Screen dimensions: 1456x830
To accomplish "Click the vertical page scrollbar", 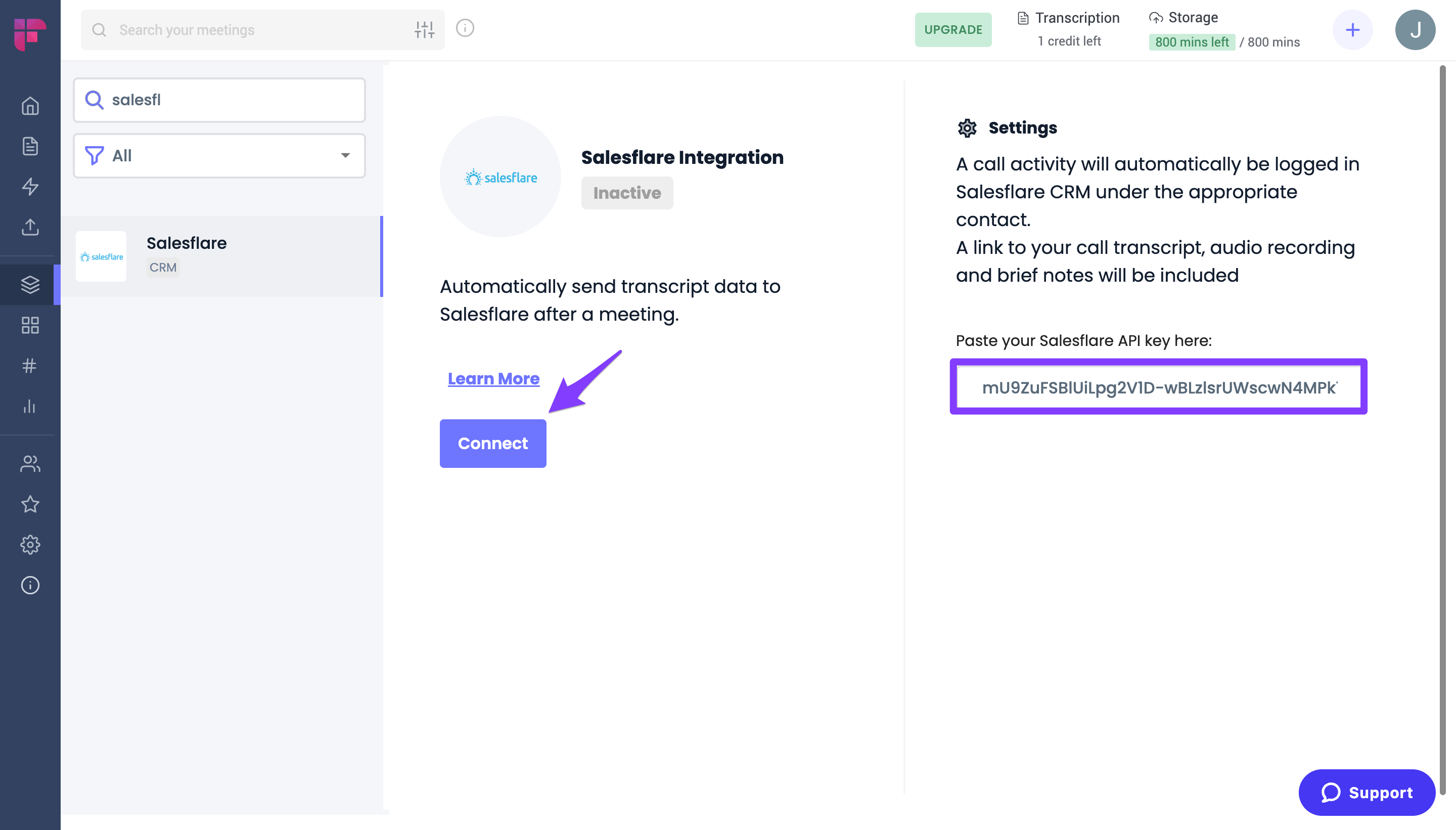I will 1443,430.
